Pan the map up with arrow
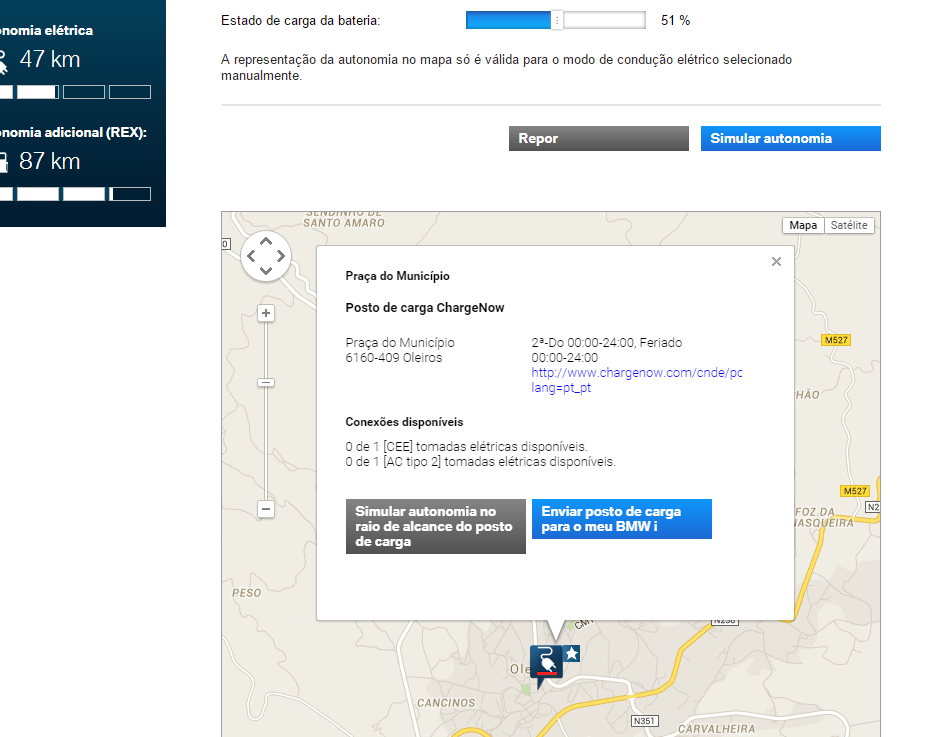Screen dimensions: 950x737 (x=266, y=241)
